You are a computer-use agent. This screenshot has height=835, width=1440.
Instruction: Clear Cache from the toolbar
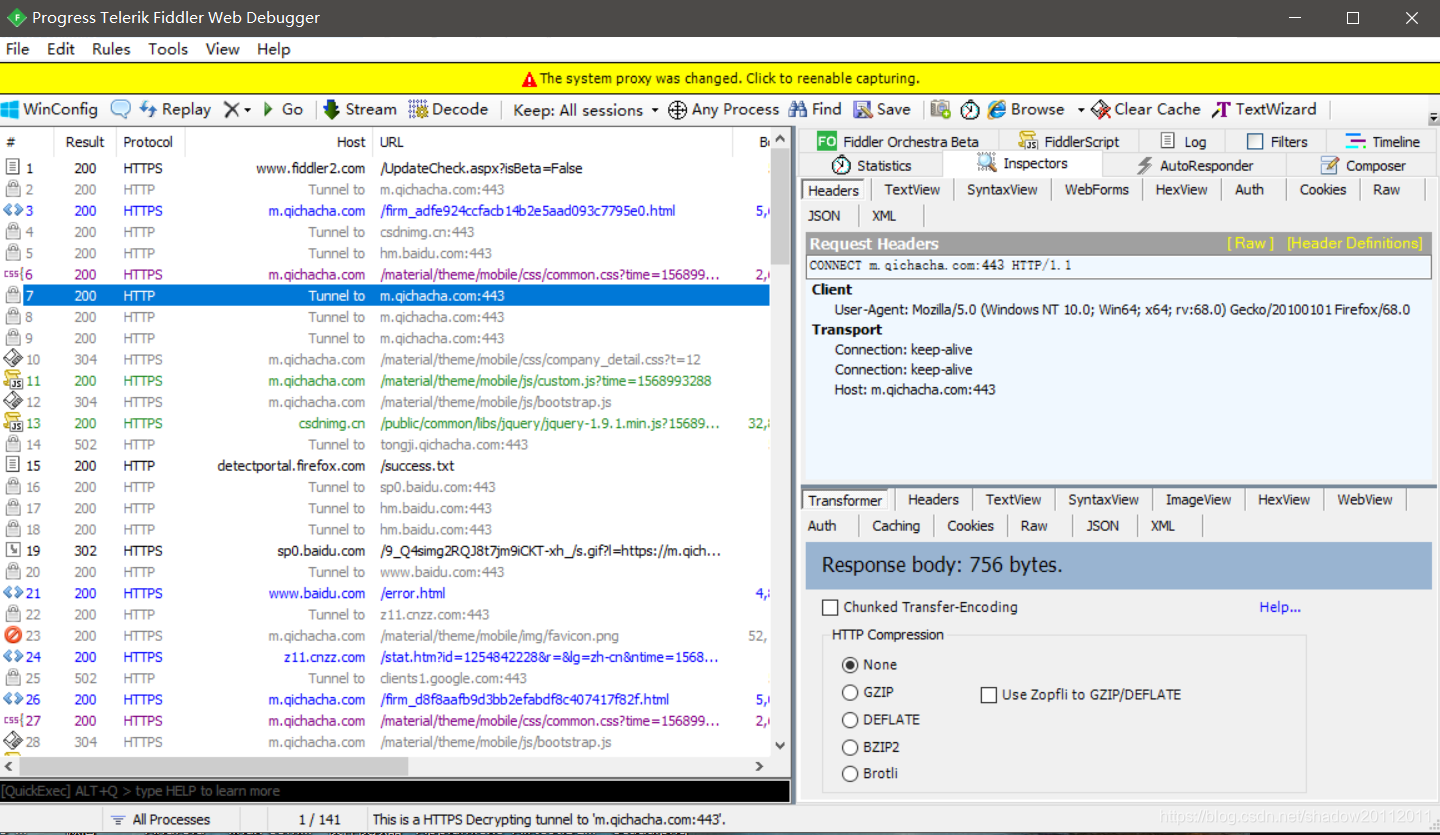pyautogui.click(x=1146, y=109)
